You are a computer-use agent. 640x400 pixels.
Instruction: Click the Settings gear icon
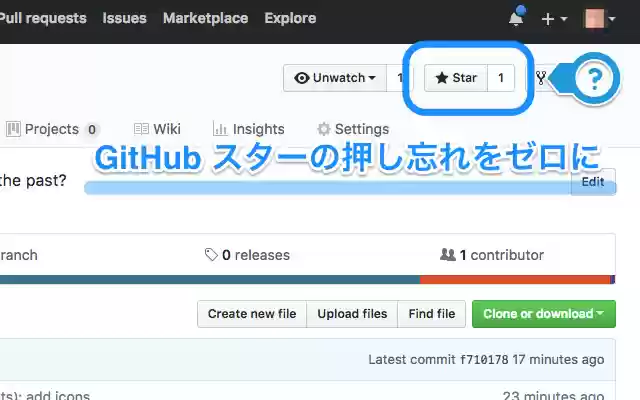324,129
